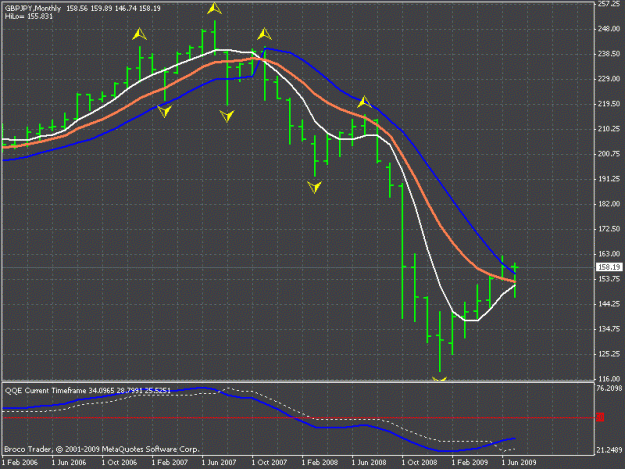Click the 1 Oct 2008 date label
625x469 pixels.
click(x=419, y=462)
